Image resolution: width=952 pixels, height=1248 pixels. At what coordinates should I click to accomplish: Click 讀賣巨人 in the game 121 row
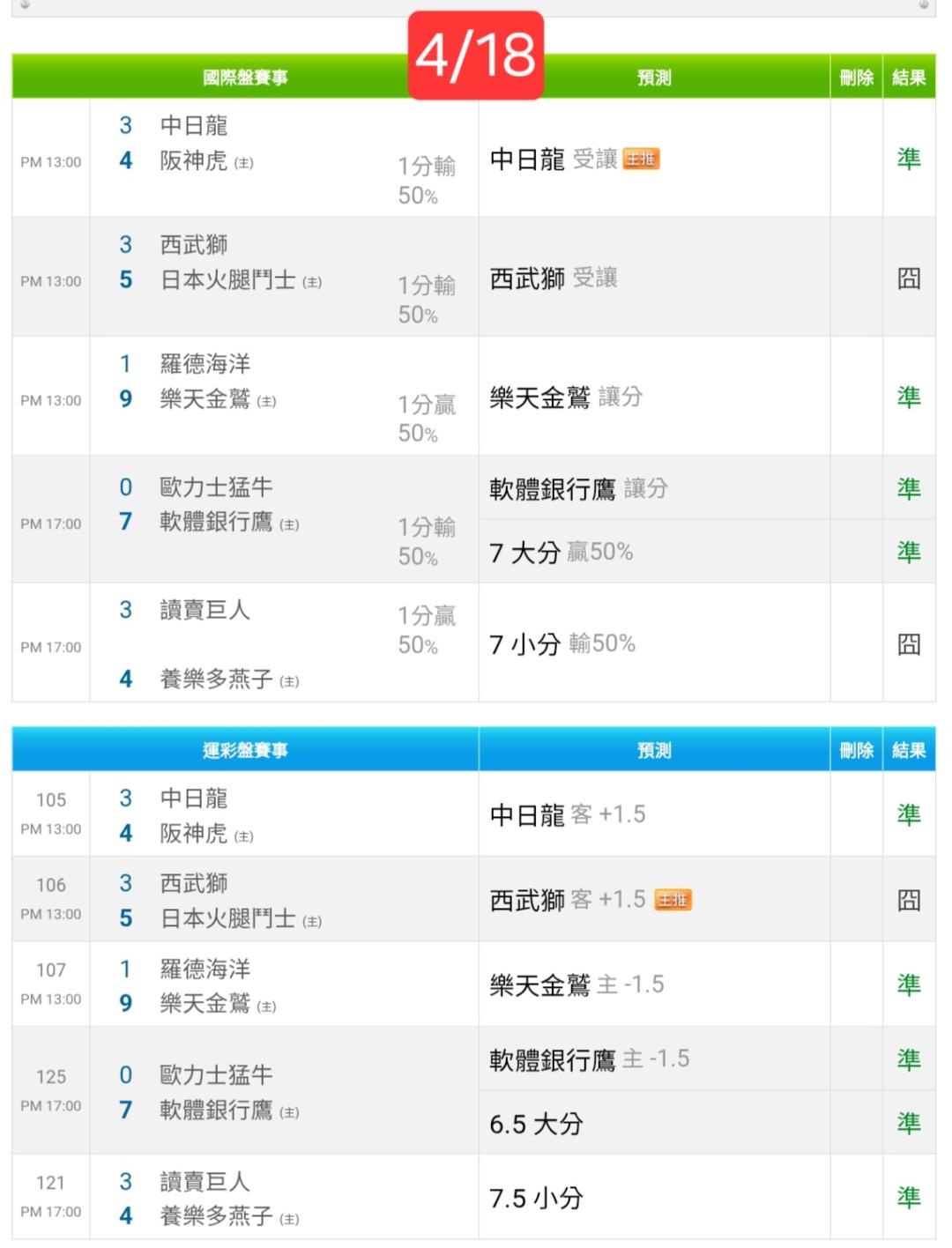tap(205, 1181)
